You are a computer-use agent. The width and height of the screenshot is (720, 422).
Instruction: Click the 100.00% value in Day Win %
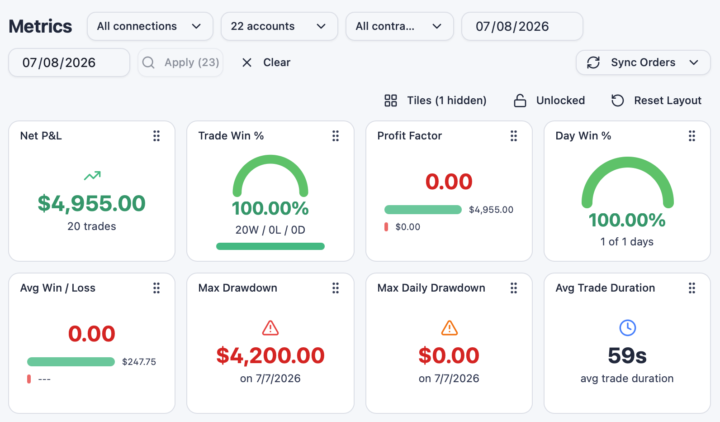point(627,220)
